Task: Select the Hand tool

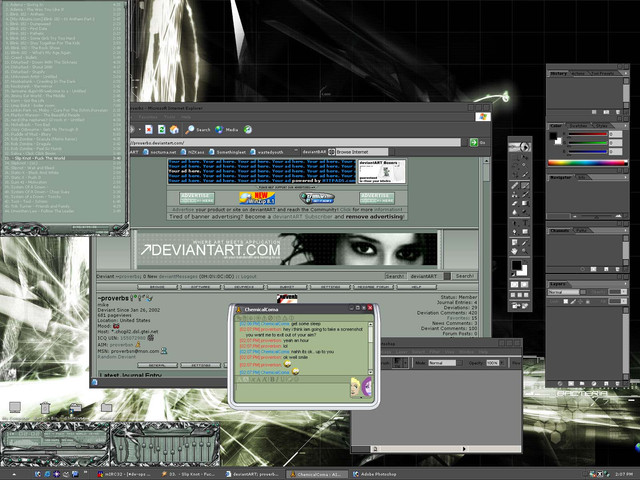Action: coord(515,251)
